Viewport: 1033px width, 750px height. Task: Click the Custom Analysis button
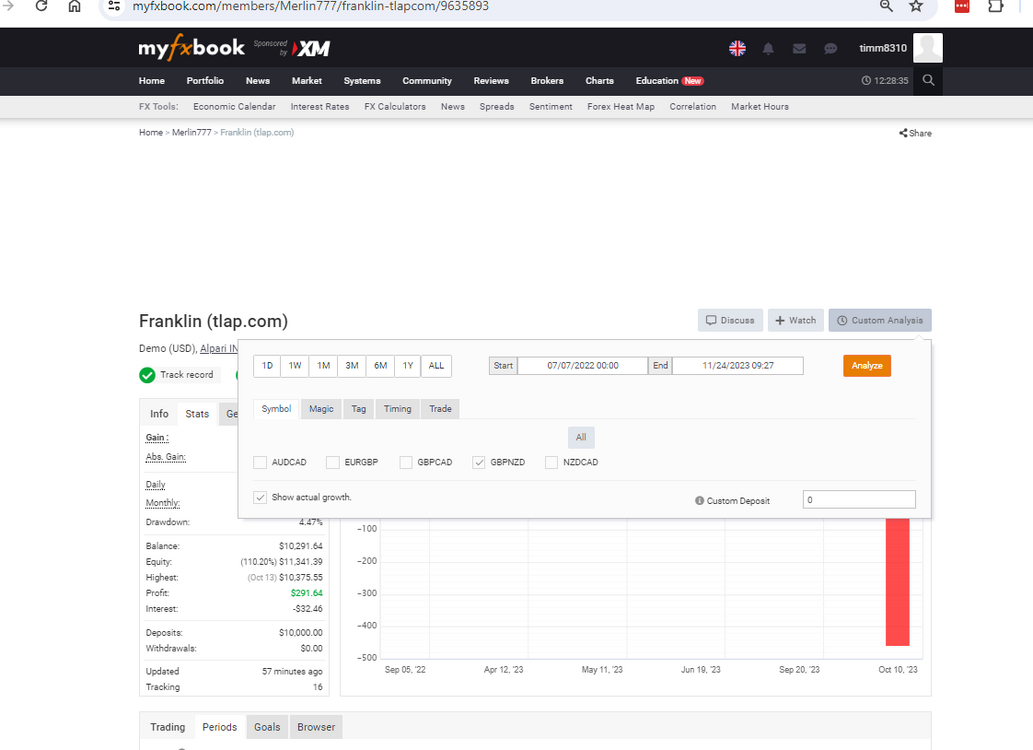[879, 320]
